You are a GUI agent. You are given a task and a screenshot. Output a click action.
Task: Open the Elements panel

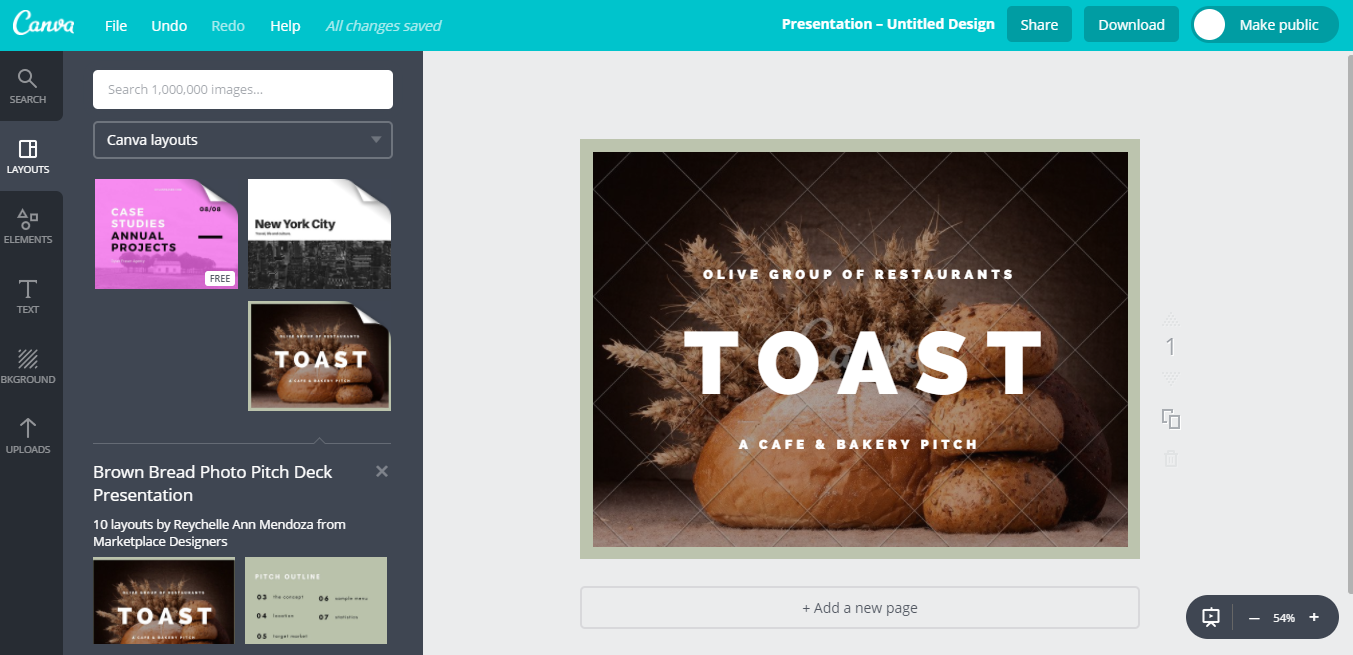pos(28,226)
